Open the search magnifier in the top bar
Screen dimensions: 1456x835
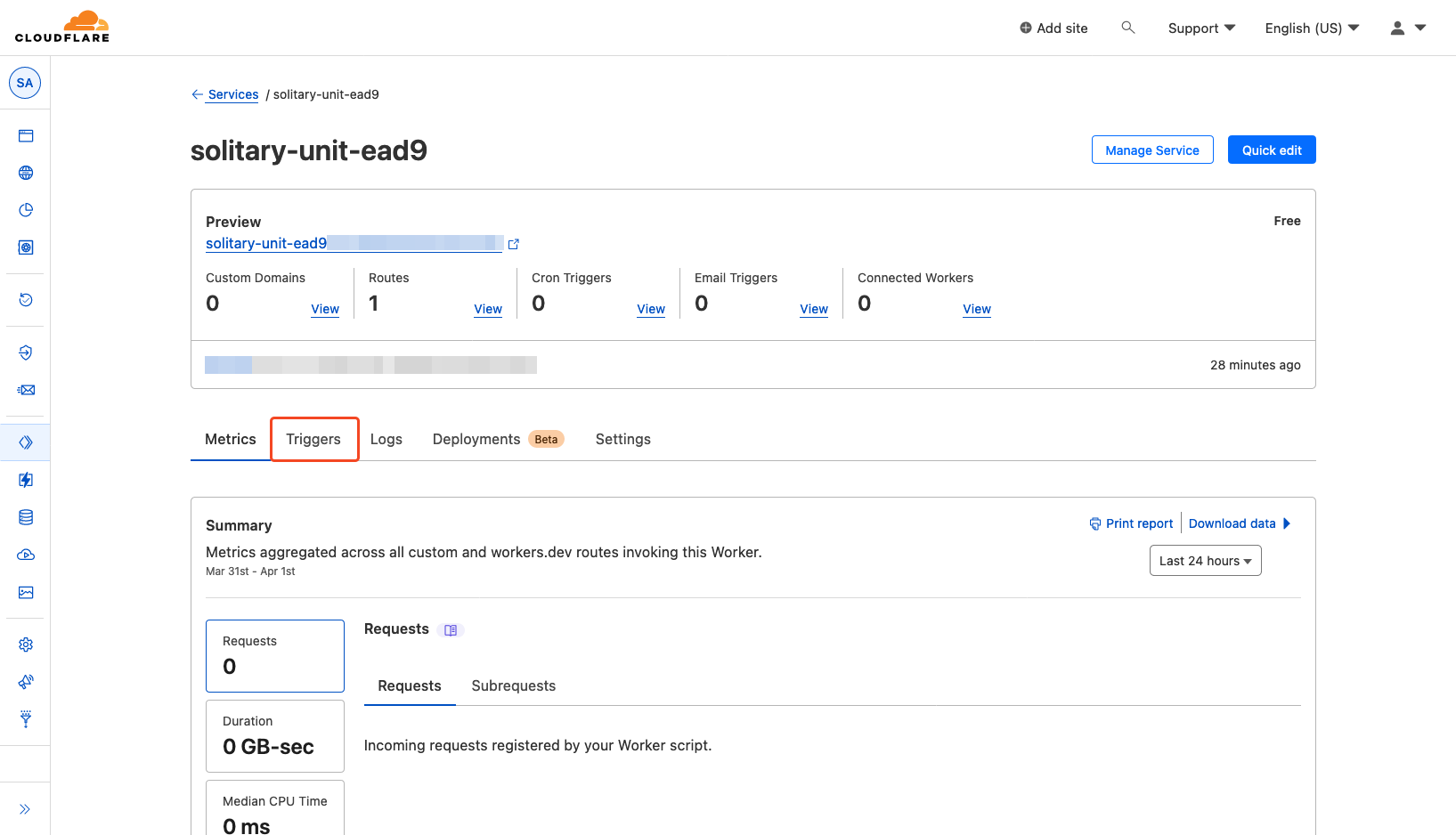click(x=1127, y=28)
